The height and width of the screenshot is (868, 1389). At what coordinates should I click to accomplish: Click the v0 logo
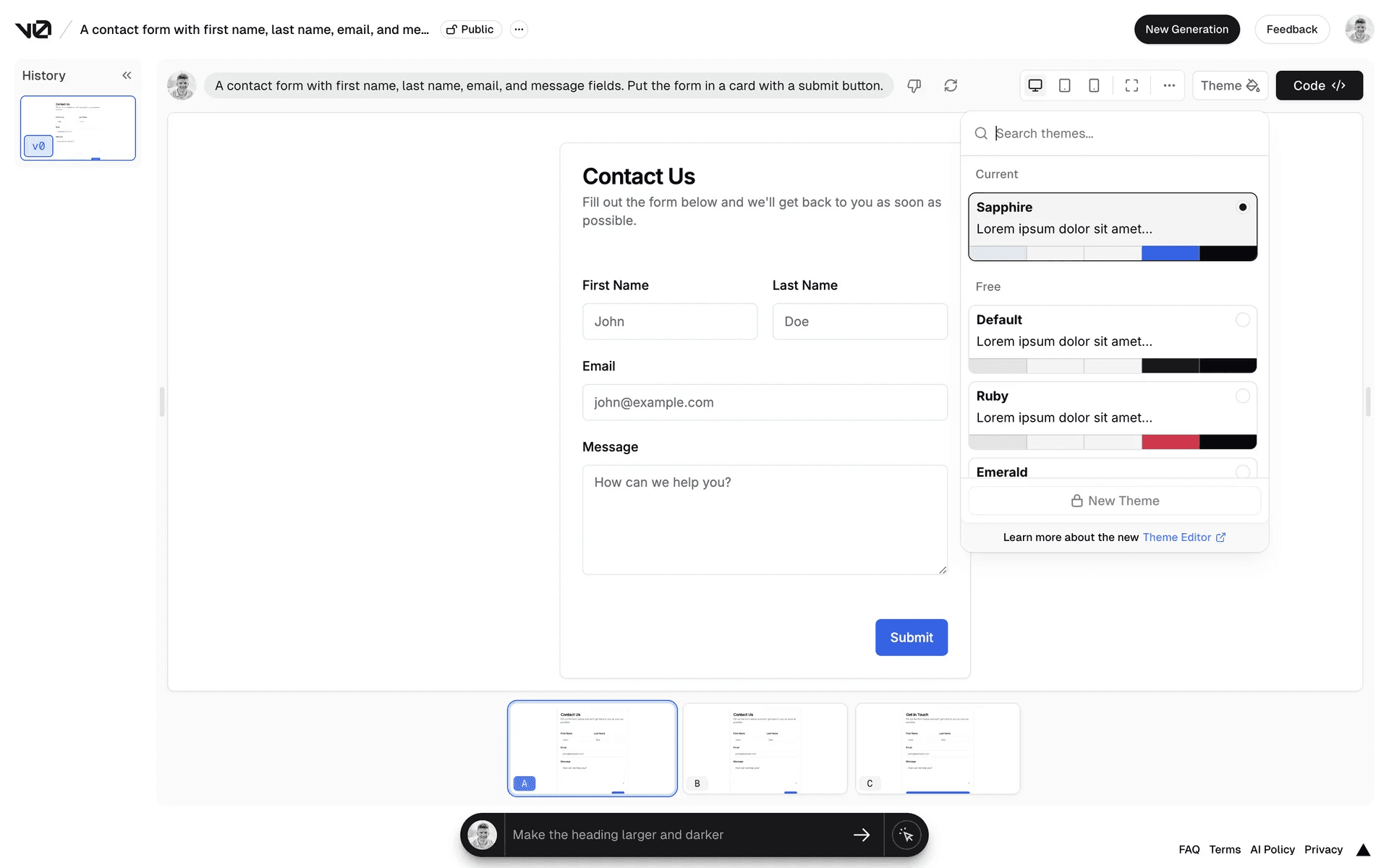click(33, 30)
